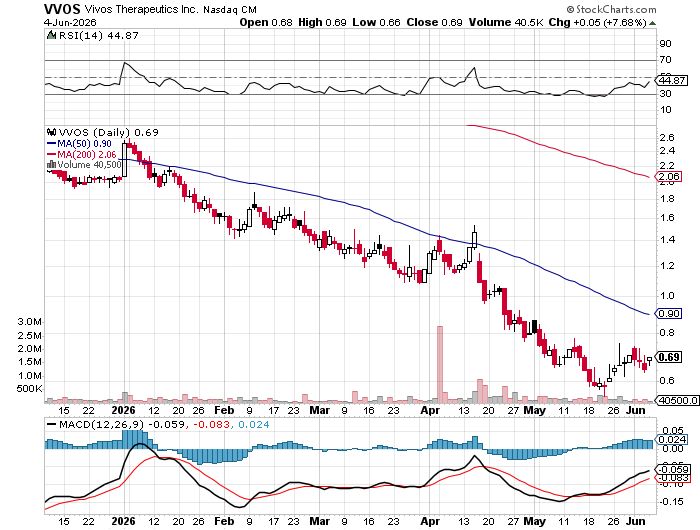Image resolution: width=700 pixels, height=530 pixels.
Task: Click the VVOS ticker symbol title
Action: (62, 8)
